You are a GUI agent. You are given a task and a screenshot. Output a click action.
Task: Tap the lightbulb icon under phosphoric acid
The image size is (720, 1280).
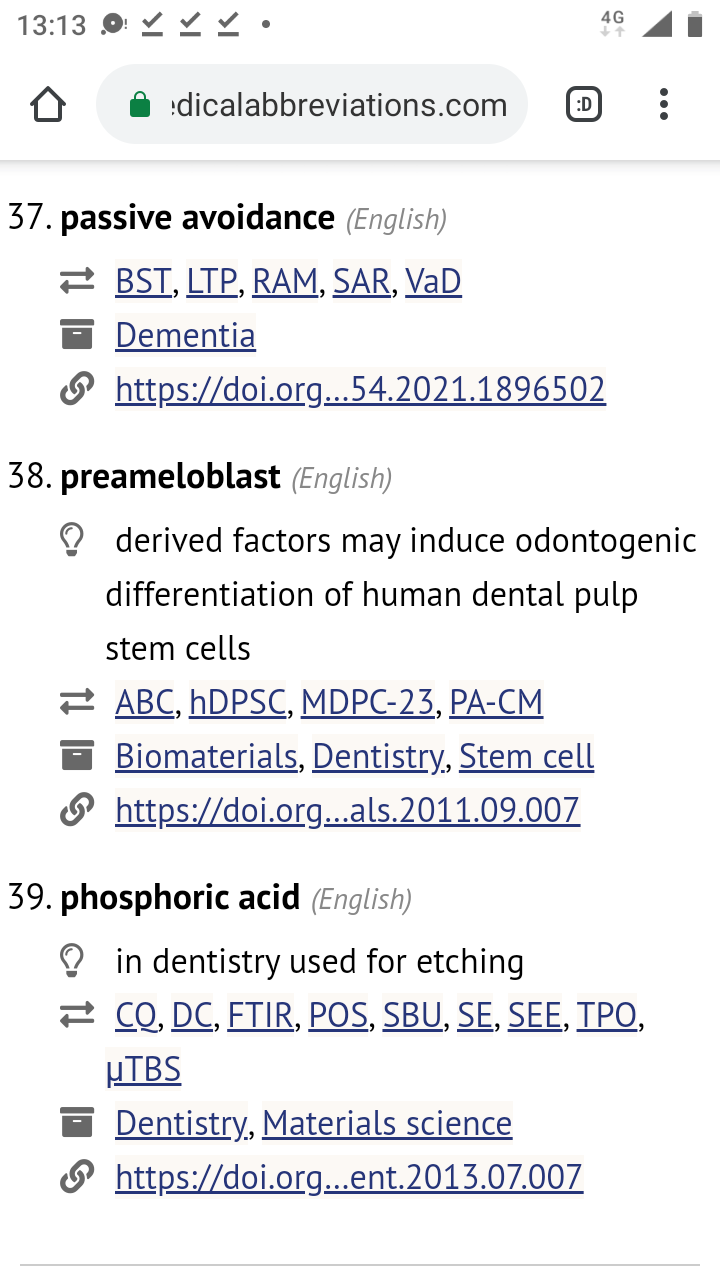coord(72,962)
